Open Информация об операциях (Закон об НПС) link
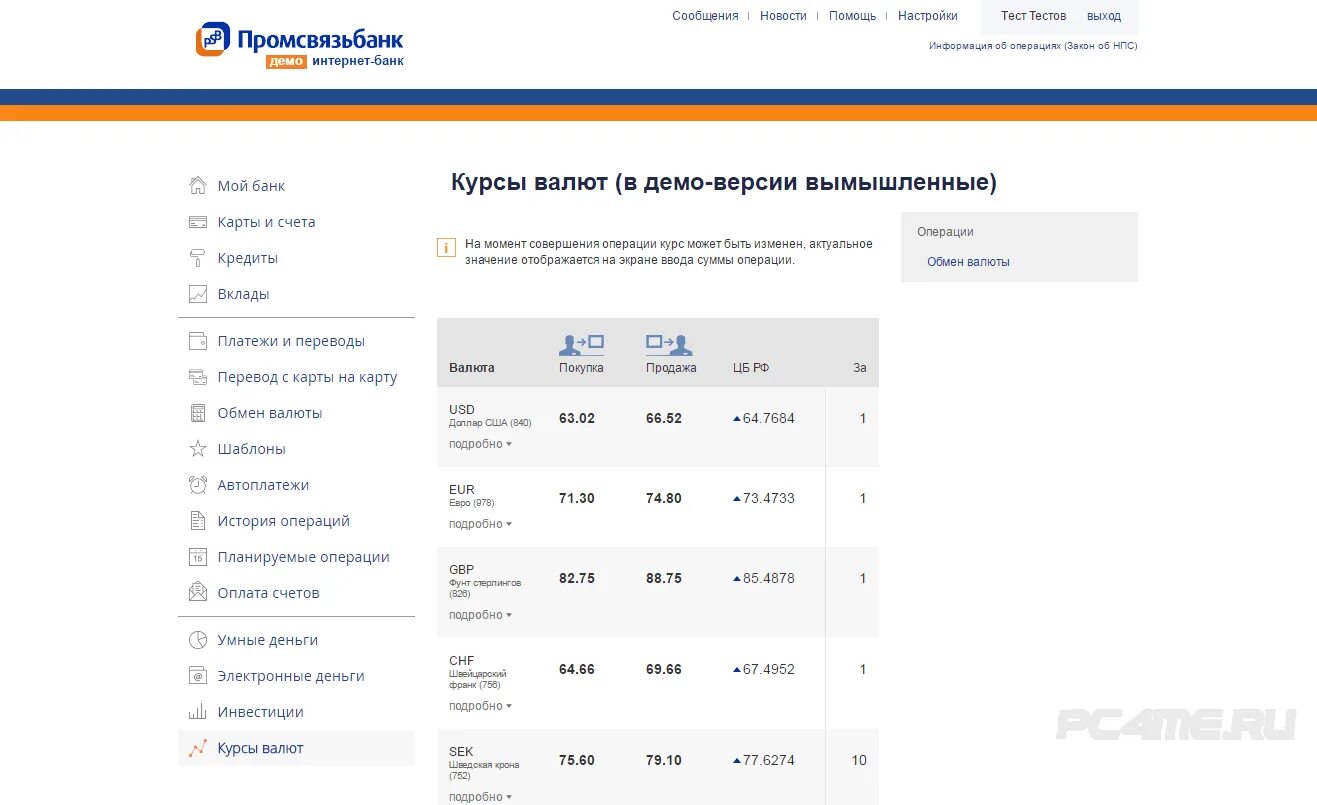The width and height of the screenshot is (1317, 805). click(1033, 46)
